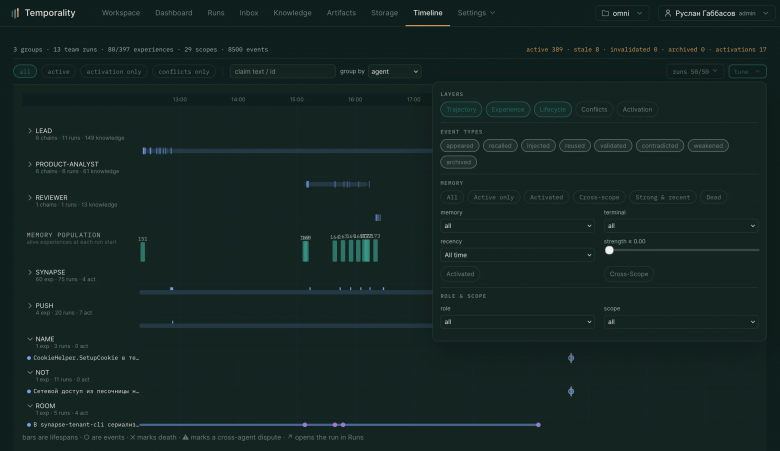Toggle the Conflicts layer chip
780x451 pixels.
tap(594, 109)
